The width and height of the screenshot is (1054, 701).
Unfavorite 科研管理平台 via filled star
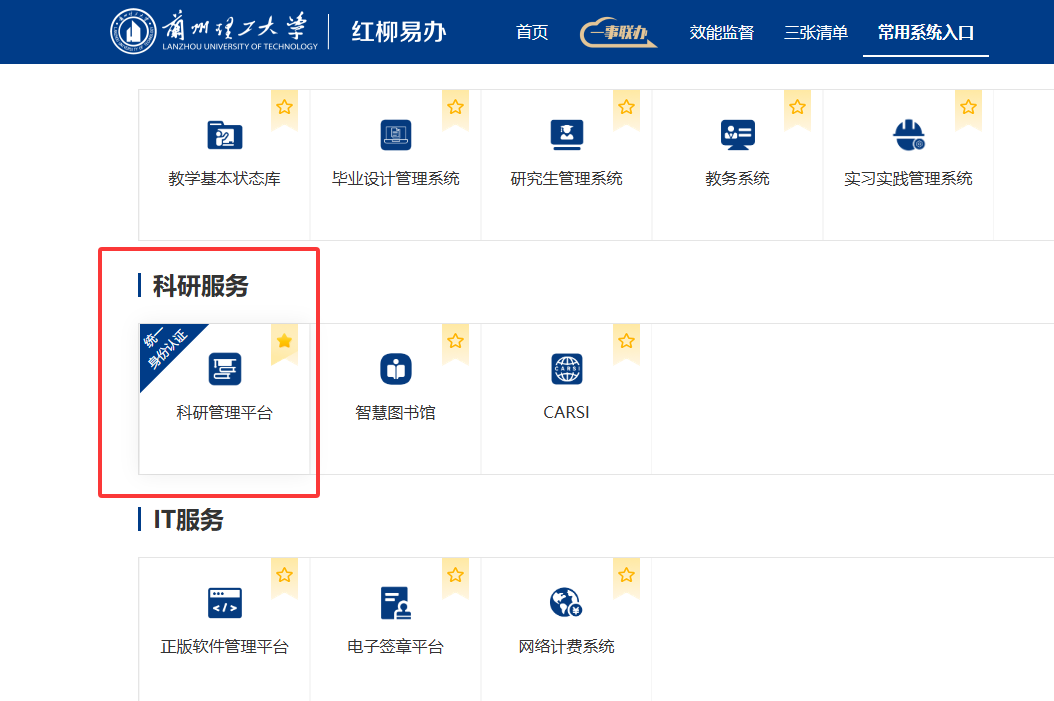coord(285,342)
